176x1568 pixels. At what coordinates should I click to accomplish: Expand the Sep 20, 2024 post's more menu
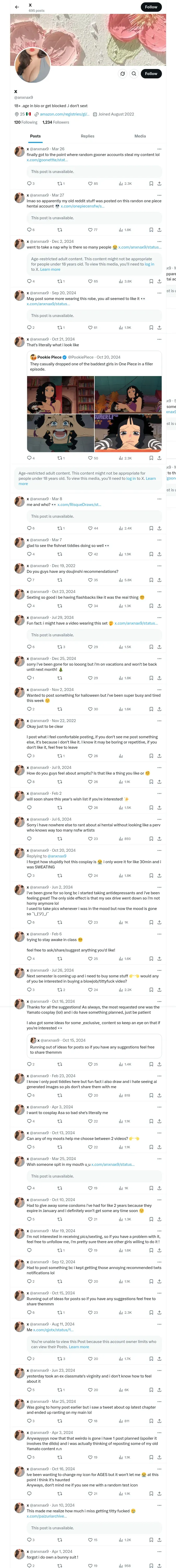coord(159,293)
